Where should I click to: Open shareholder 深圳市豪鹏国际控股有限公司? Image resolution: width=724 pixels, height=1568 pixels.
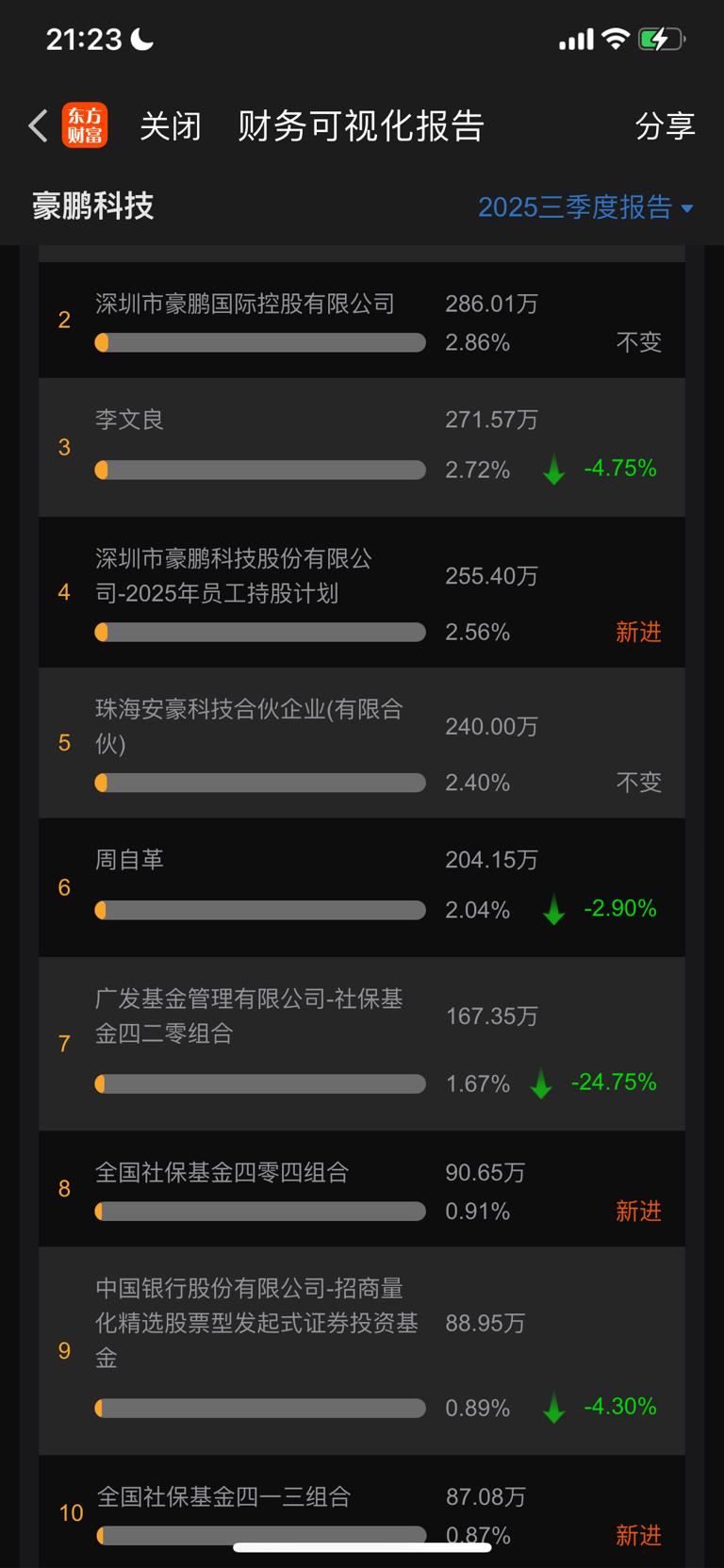coord(245,304)
